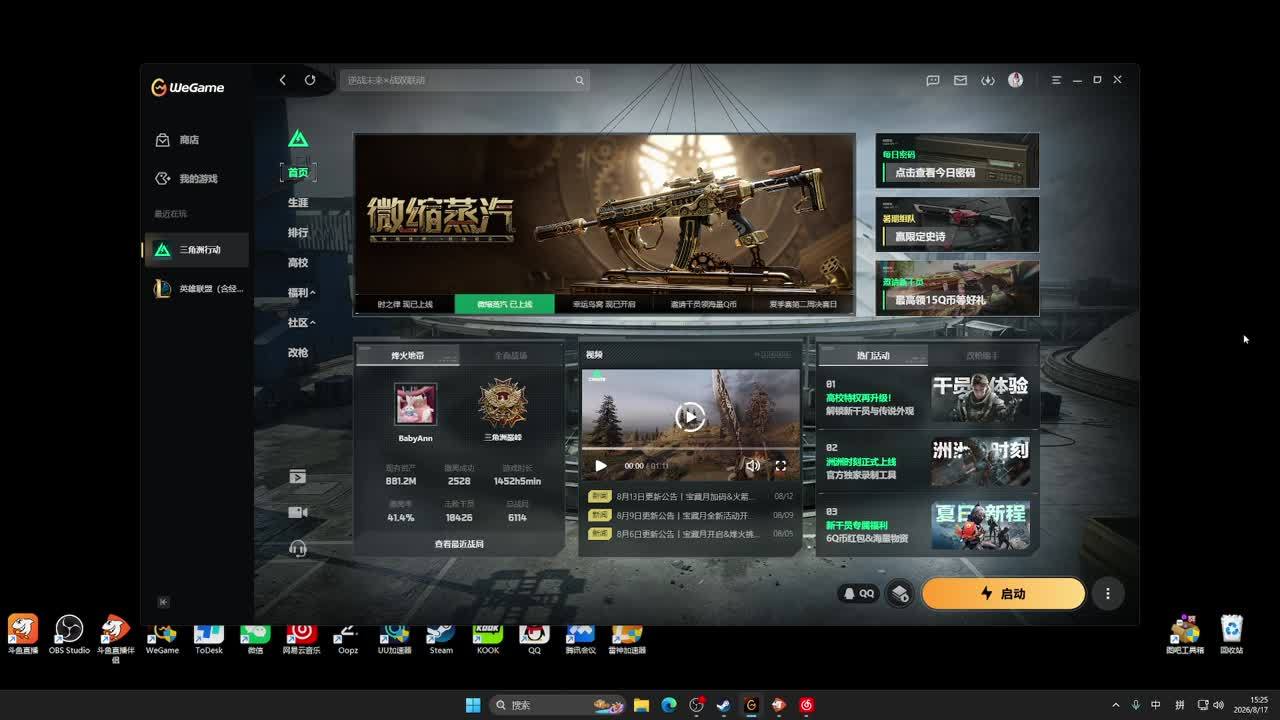Open the headset customer support icon
This screenshot has height=720, width=1280.
click(298, 548)
